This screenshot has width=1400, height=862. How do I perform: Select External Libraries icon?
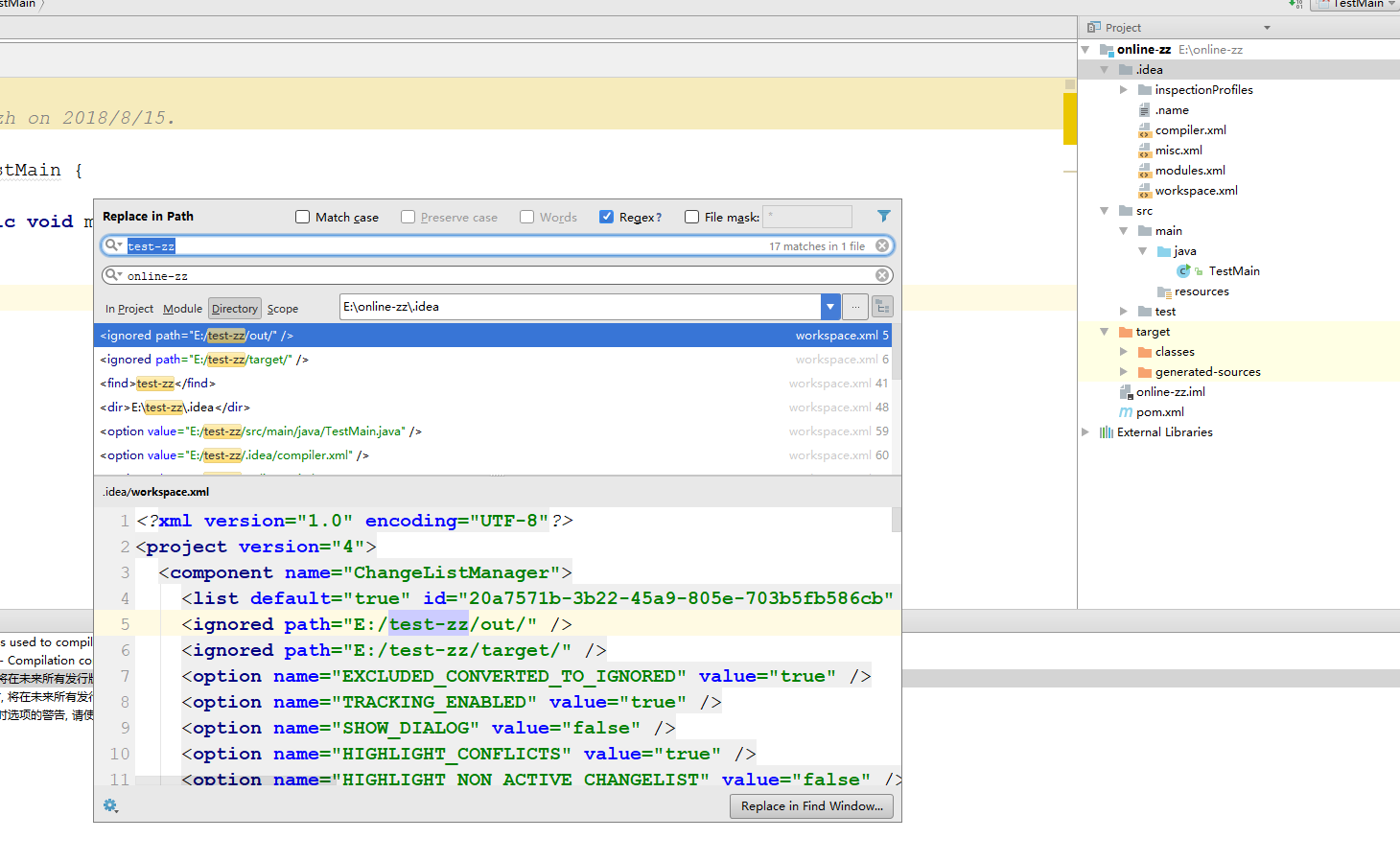1106,432
